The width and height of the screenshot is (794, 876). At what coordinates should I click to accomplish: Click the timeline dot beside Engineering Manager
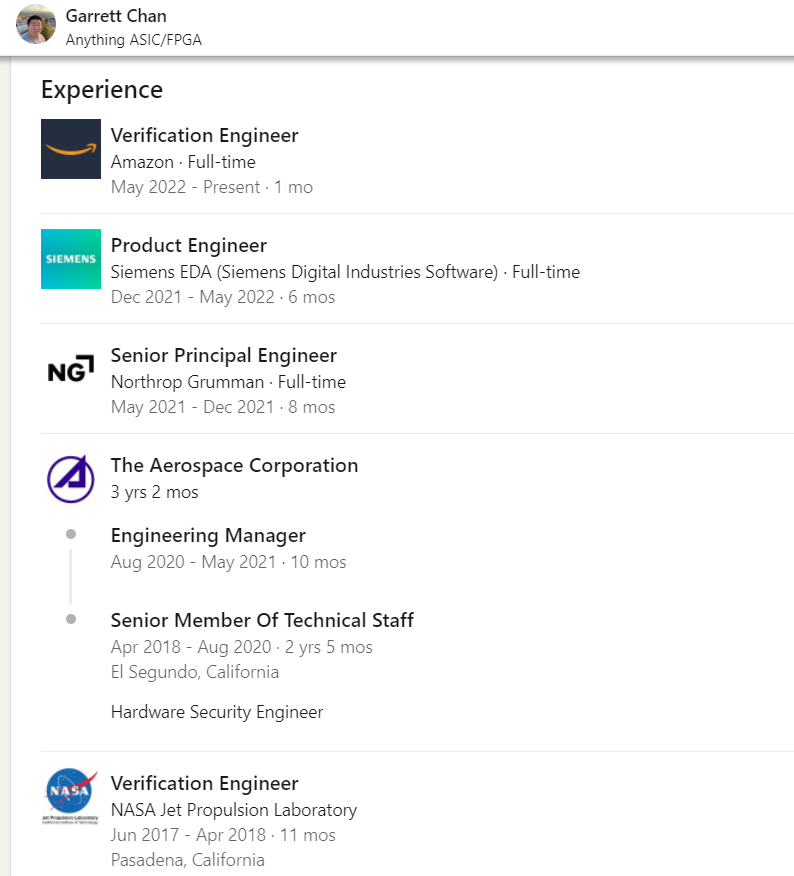point(71,535)
